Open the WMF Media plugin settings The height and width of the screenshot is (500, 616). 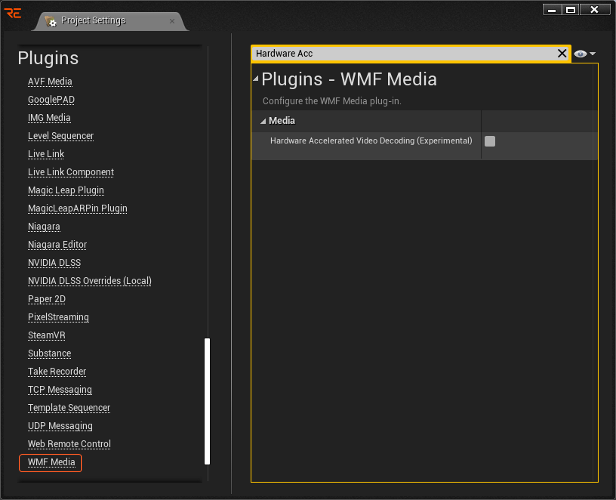pyautogui.click(x=51, y=462)
